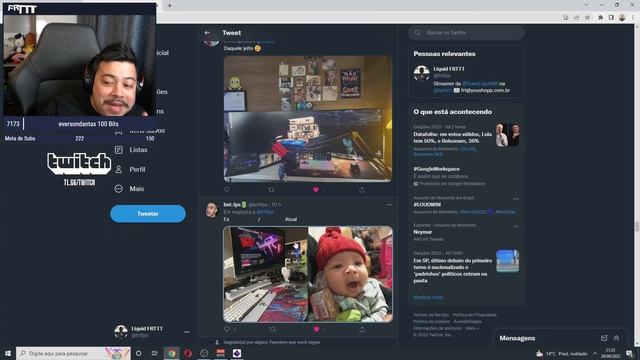This screenshot has width=640, height=360.
Task: Click the red Opera icon on the taskbar
Action: tap(188, 353)
